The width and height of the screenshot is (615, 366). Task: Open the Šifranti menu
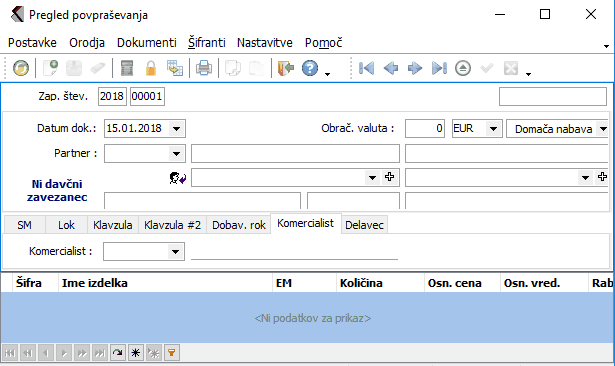pyautogui.click(x=207, y=42)
